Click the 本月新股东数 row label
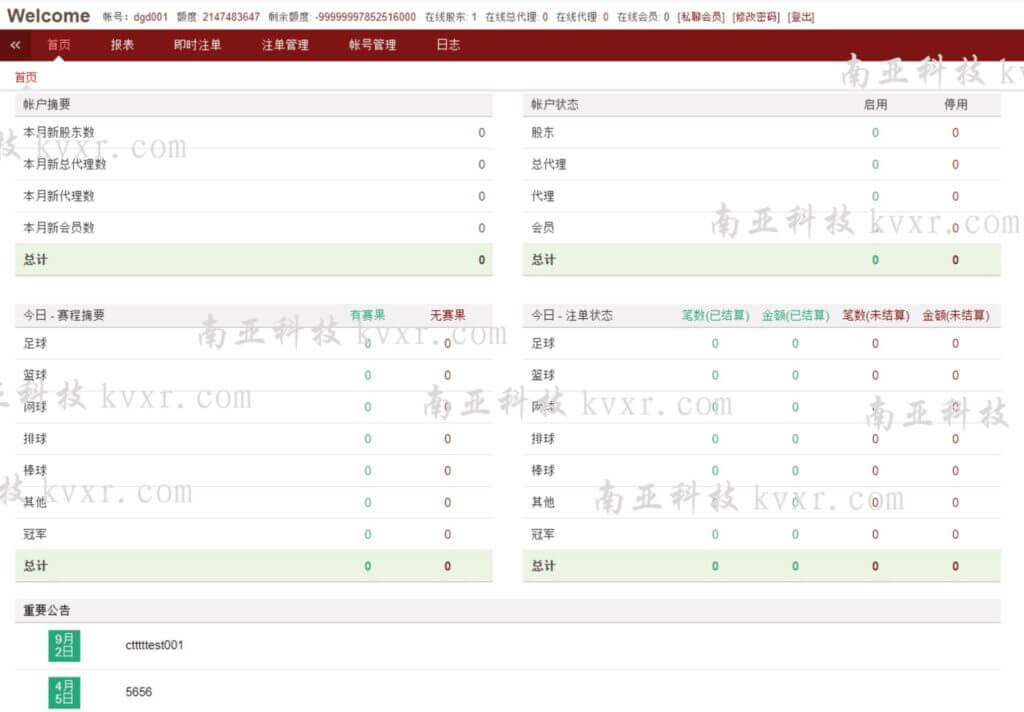 (59, 133)
